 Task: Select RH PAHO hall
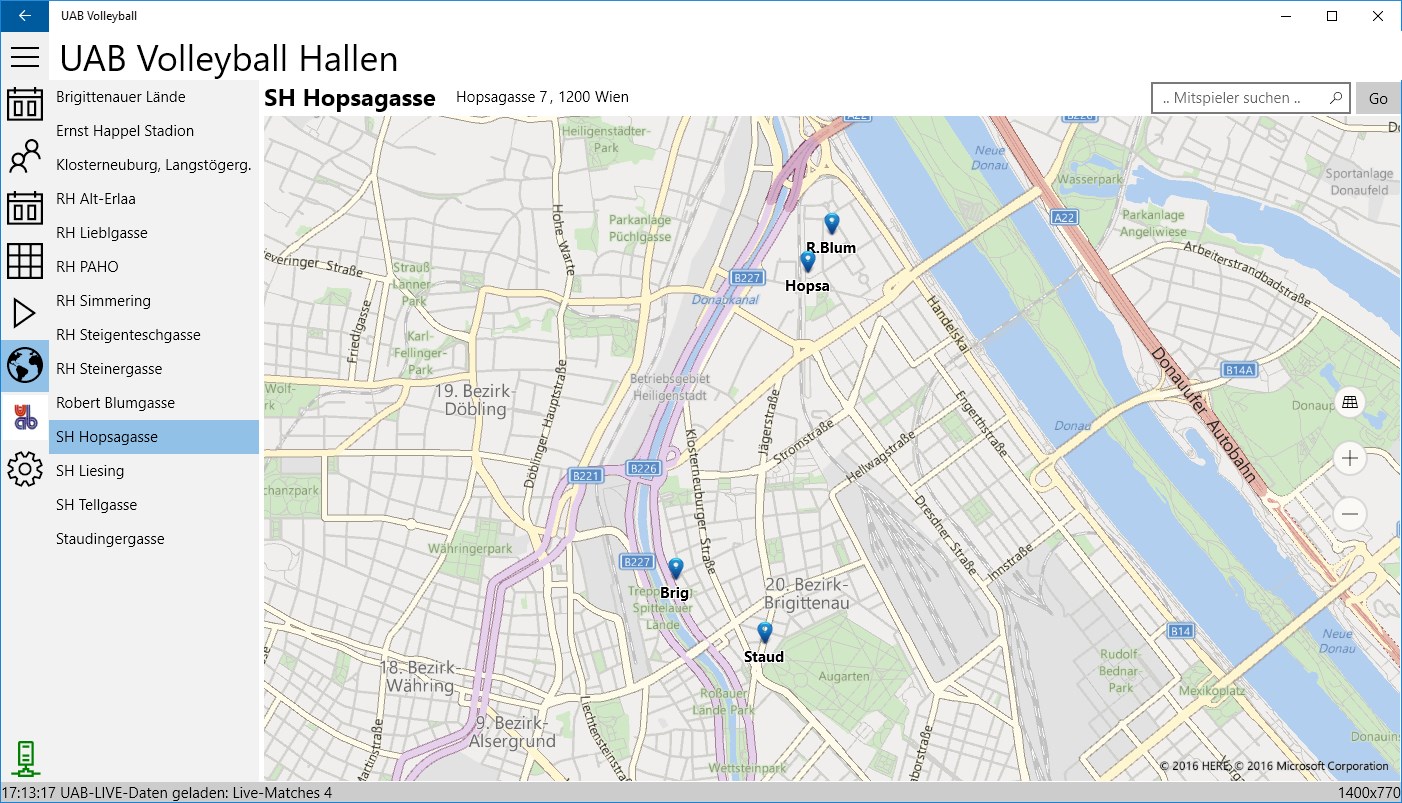tap(154, 267)
